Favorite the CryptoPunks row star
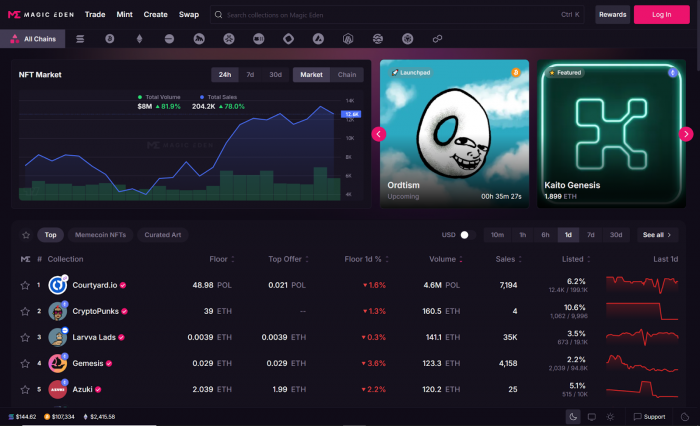The width and height of the screenshot is (700, 426). (x=25, y=311)
